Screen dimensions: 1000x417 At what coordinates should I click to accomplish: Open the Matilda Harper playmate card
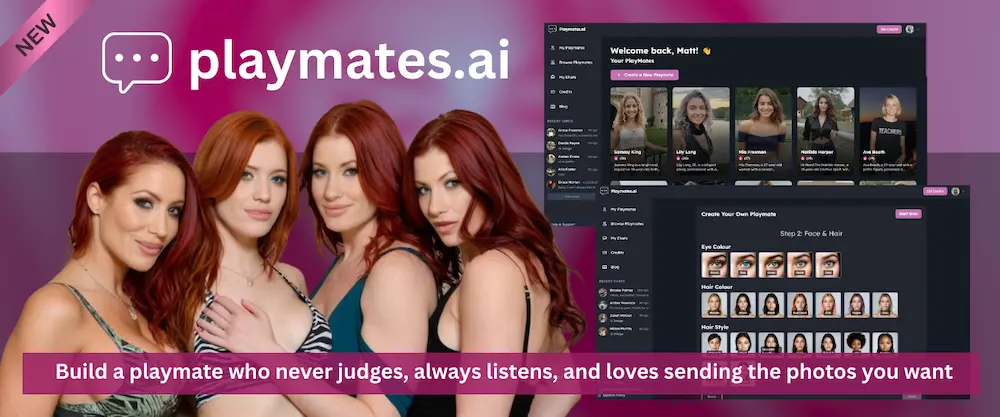826,133
